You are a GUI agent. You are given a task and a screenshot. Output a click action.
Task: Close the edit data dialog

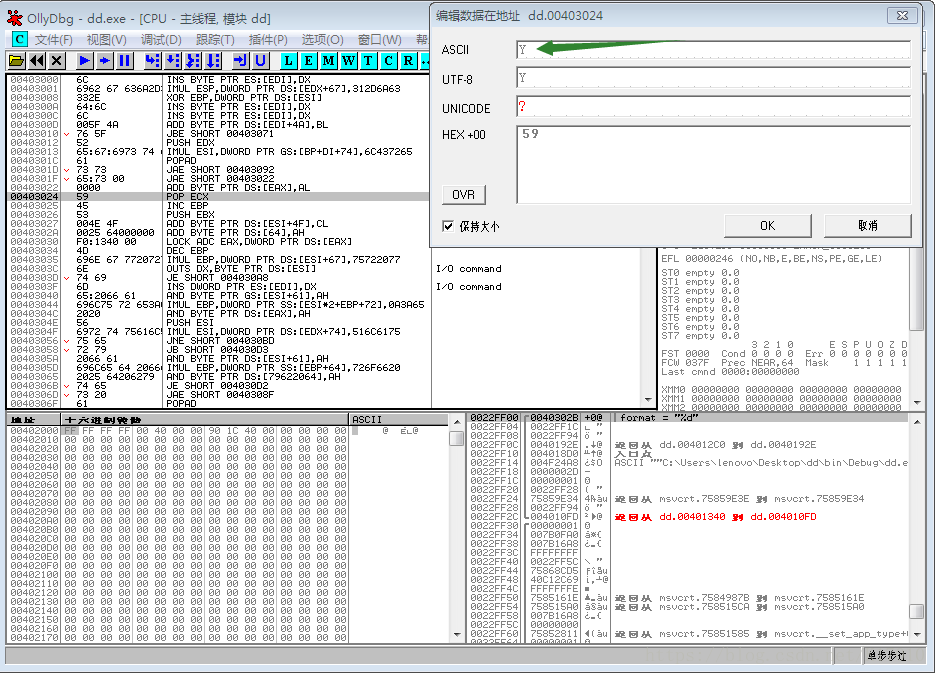[x=903, y=16]
